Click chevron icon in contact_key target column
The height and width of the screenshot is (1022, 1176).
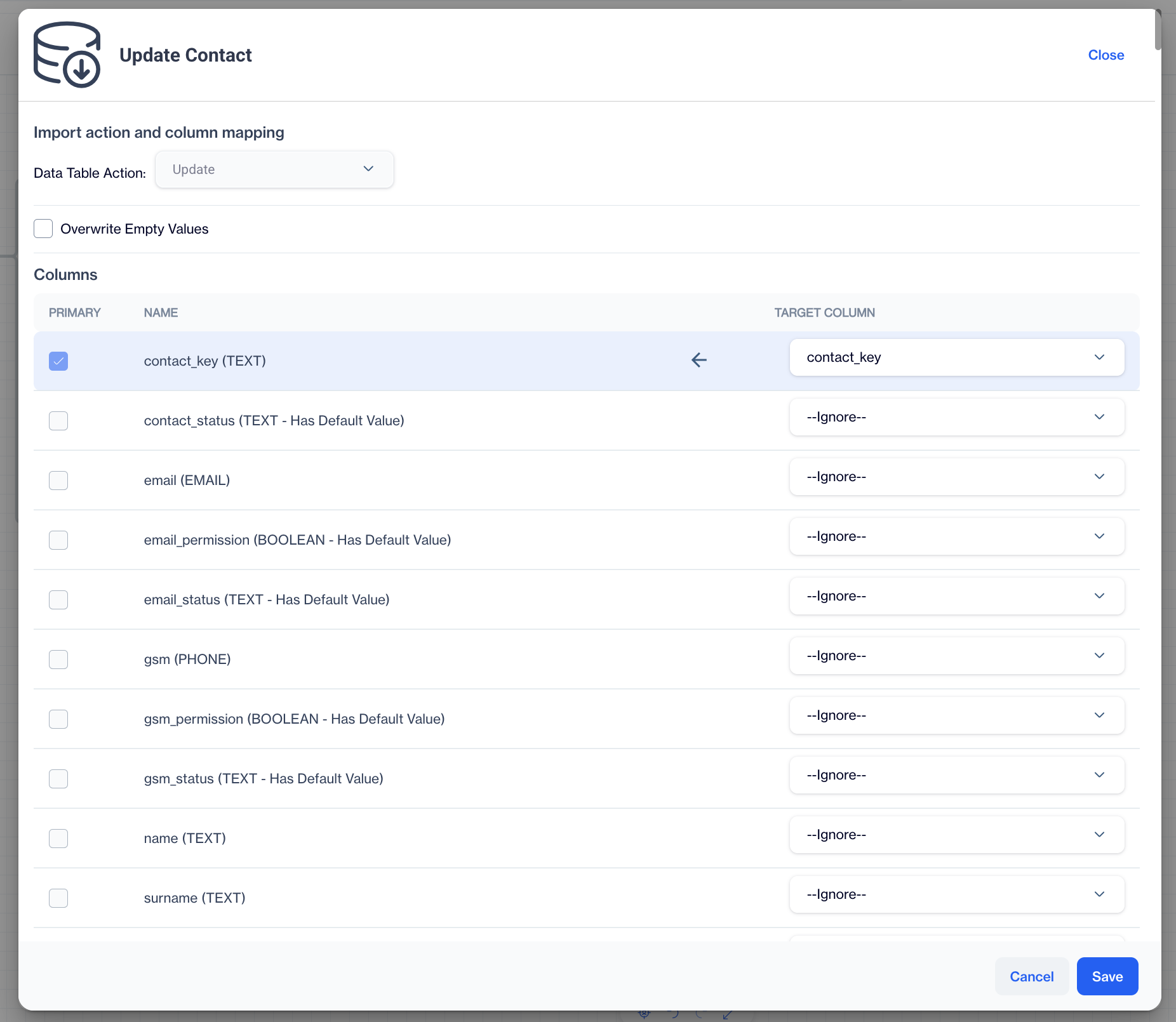(1099, 357)
